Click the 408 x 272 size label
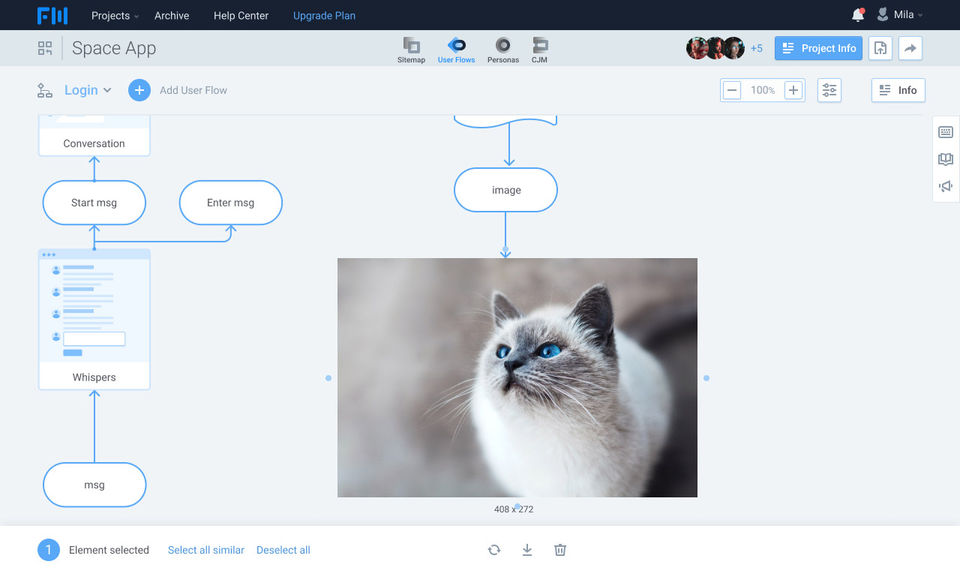 pyautogui.click(x=514, y=509)
